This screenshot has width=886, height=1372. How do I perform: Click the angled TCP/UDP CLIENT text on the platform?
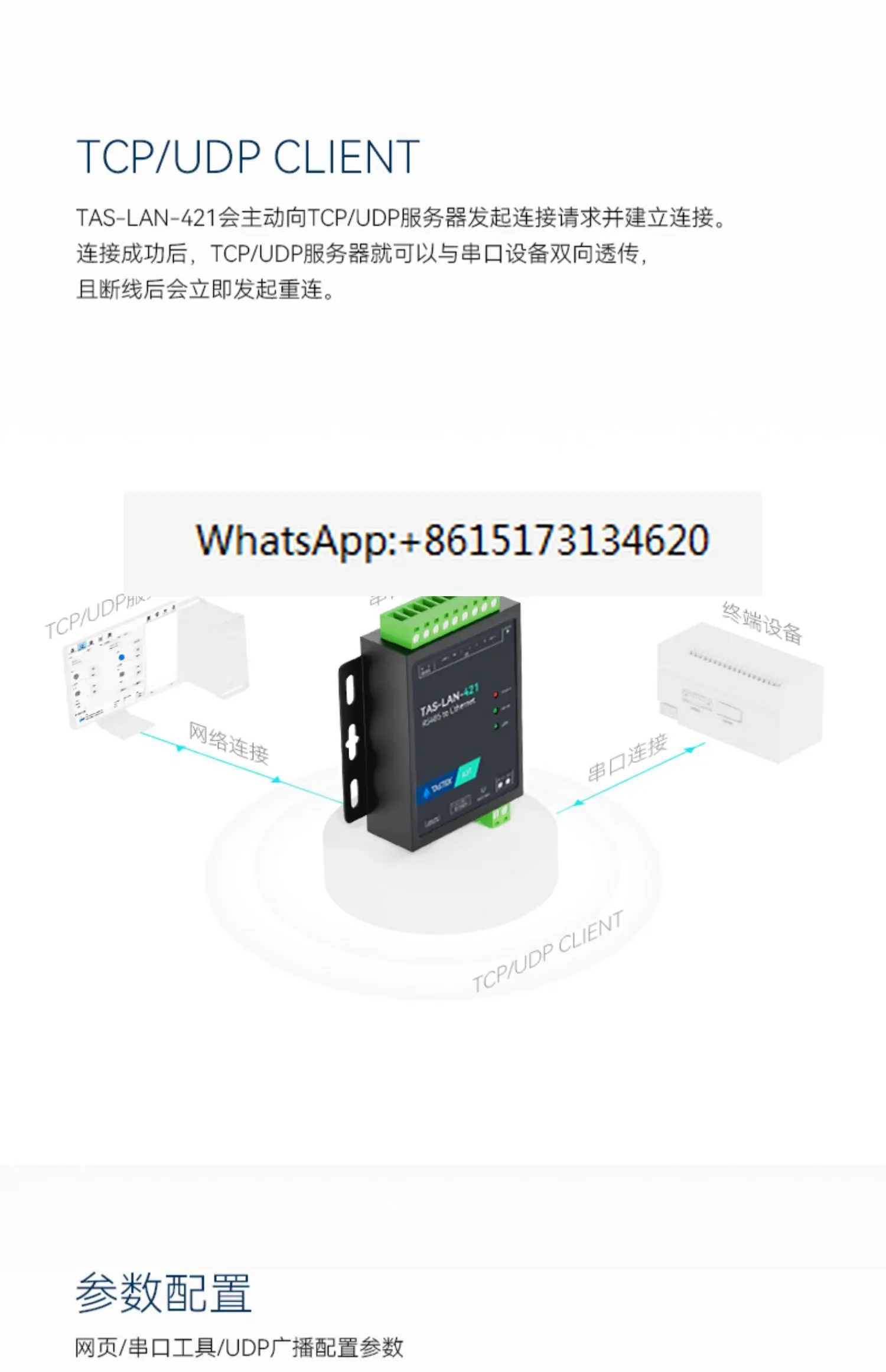tap(547, 951)
